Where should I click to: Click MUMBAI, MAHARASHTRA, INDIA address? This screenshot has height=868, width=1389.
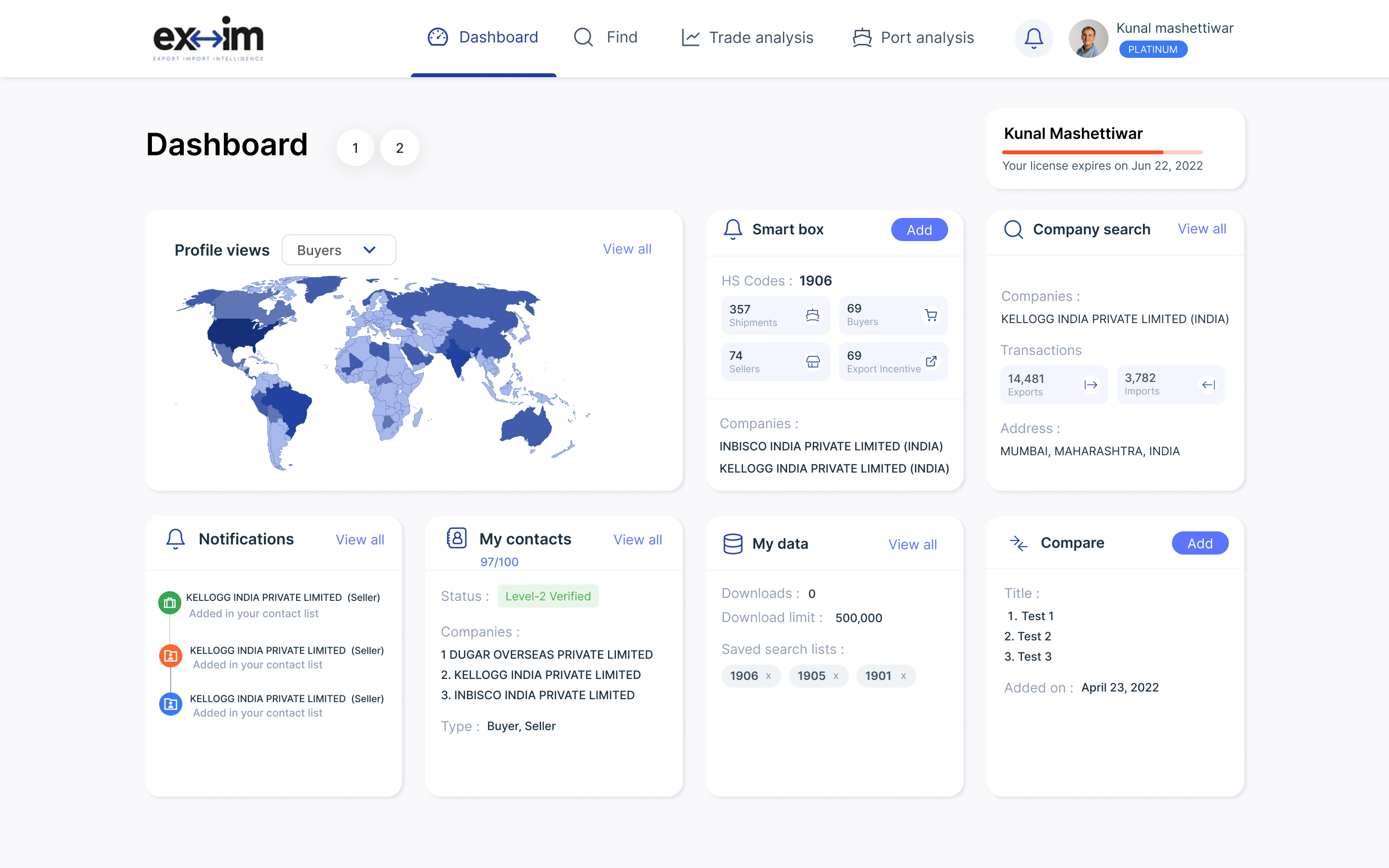(x=1089, y=451)
